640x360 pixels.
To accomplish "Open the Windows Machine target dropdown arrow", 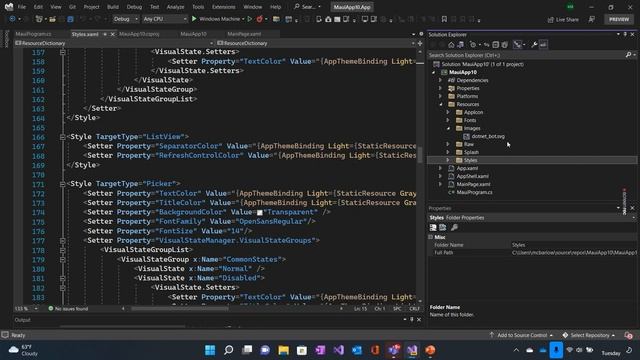I will click(x=243, y=19).
